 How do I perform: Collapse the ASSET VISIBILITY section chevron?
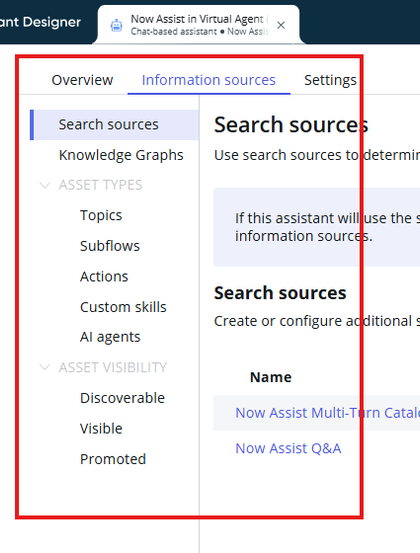(45, 367)
